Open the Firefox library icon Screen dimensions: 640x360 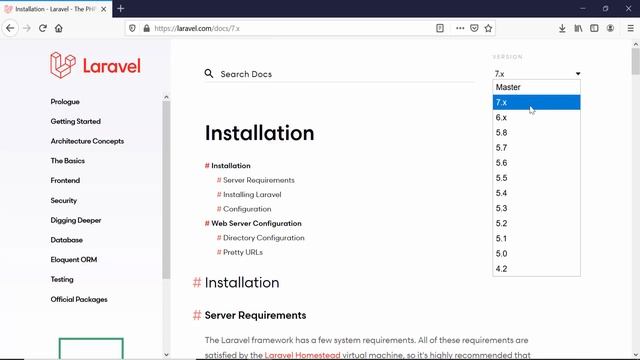[x=578, y=28]
